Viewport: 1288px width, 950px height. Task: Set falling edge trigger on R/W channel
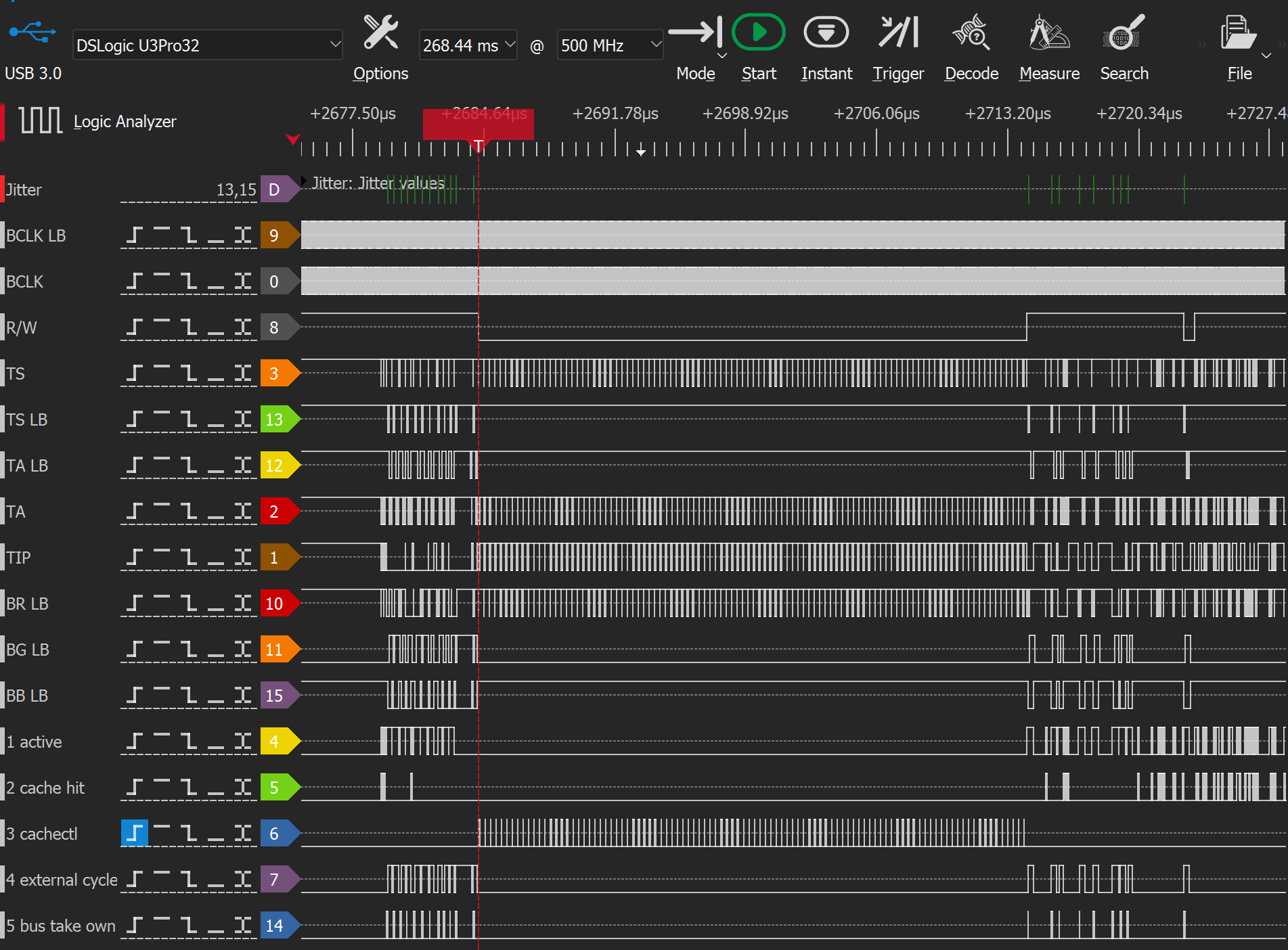click(x=189, y=327)
